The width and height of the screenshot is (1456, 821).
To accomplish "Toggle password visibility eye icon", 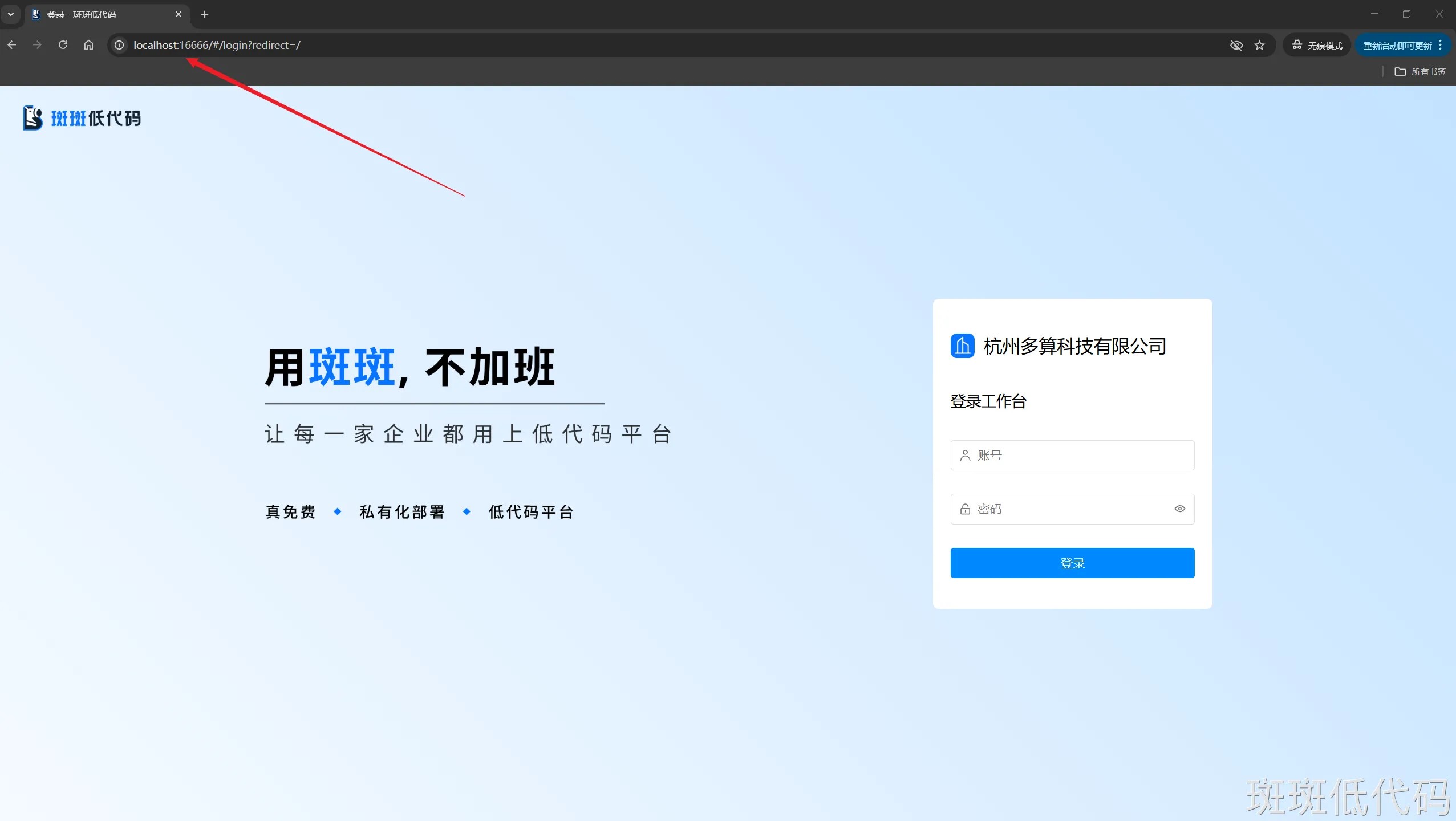I will tap(1179, 509).
